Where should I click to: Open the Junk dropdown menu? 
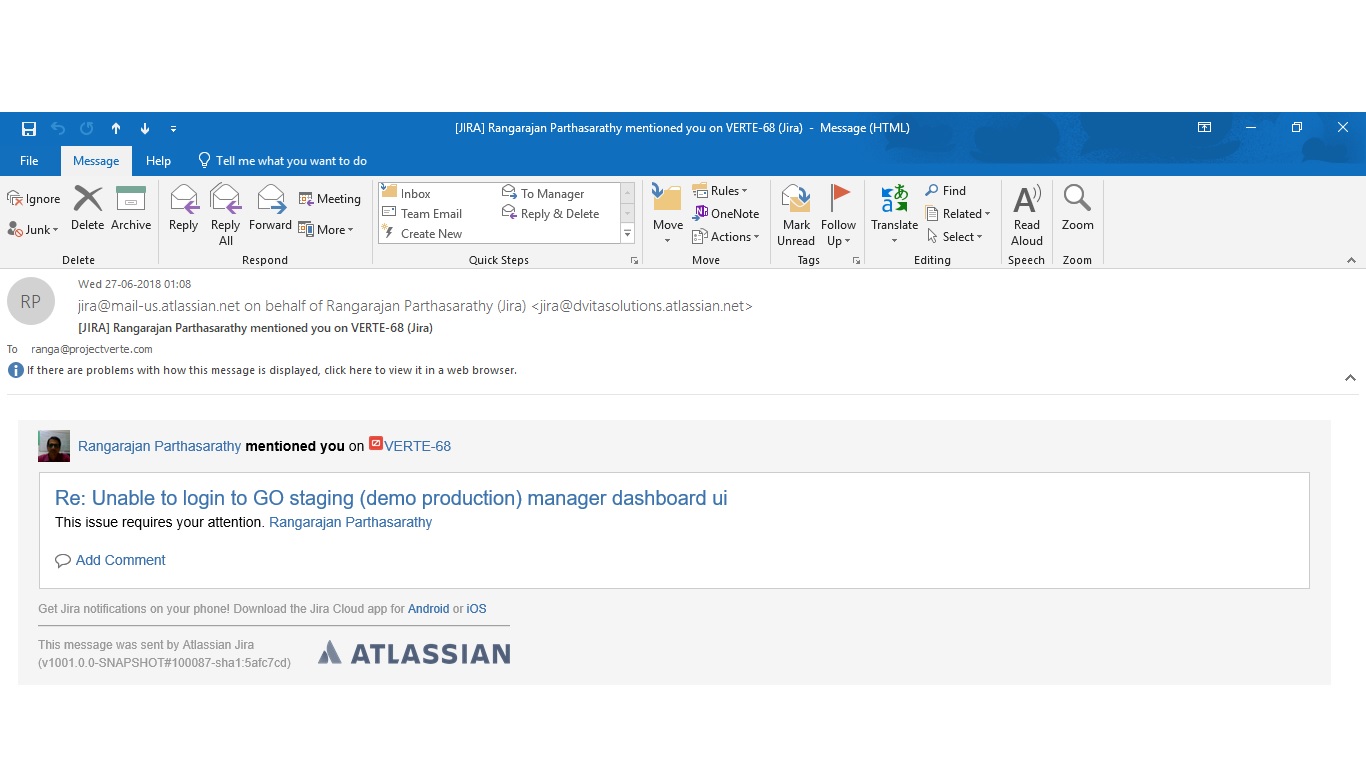(x=33, y=230)
